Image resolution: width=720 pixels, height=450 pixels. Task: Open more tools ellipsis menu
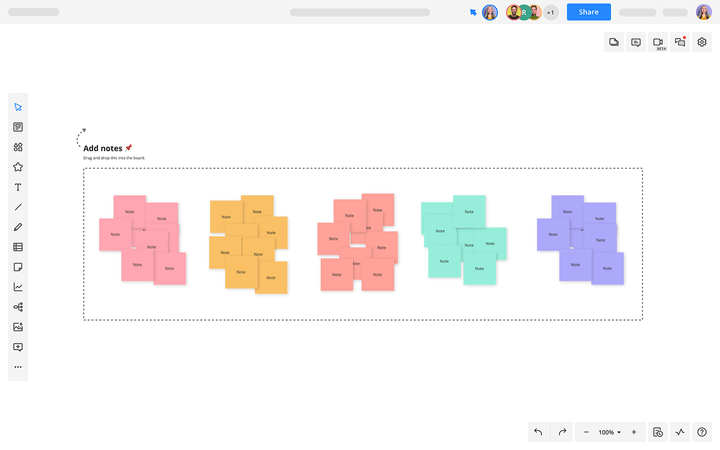(18, 367)
